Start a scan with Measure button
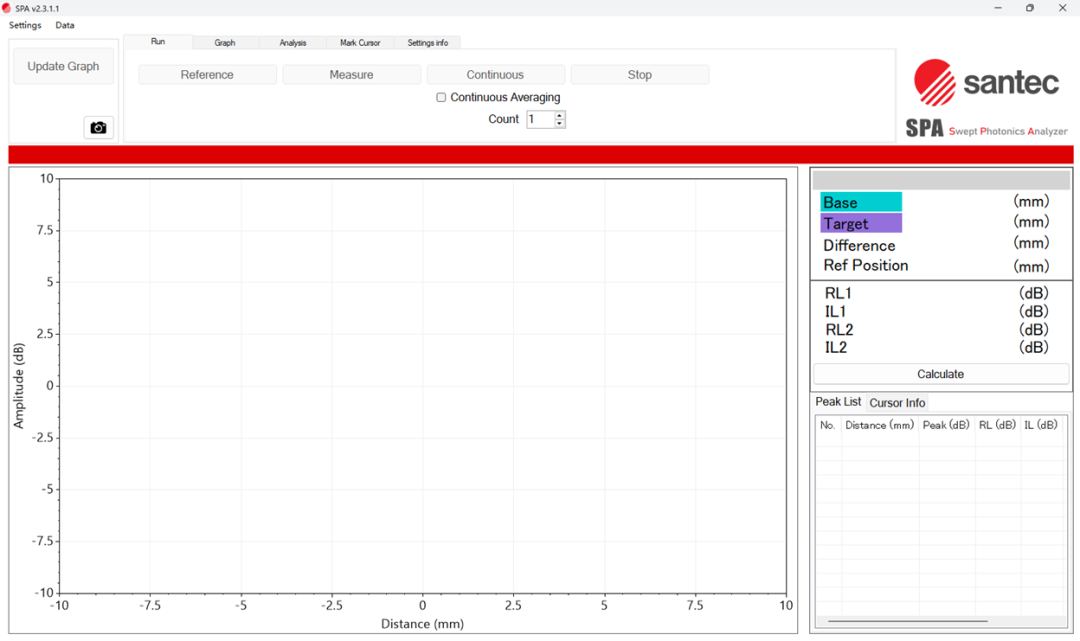The image size is (1080, 641). pyautogui.click(x=351, y=75)
